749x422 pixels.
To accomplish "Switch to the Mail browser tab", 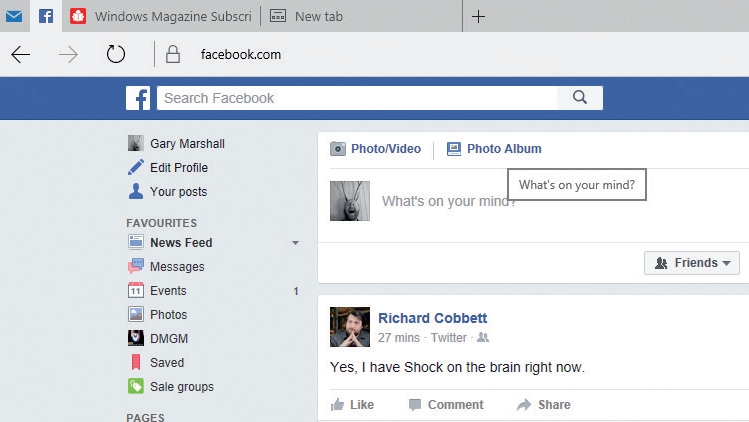I will point(14,17).
